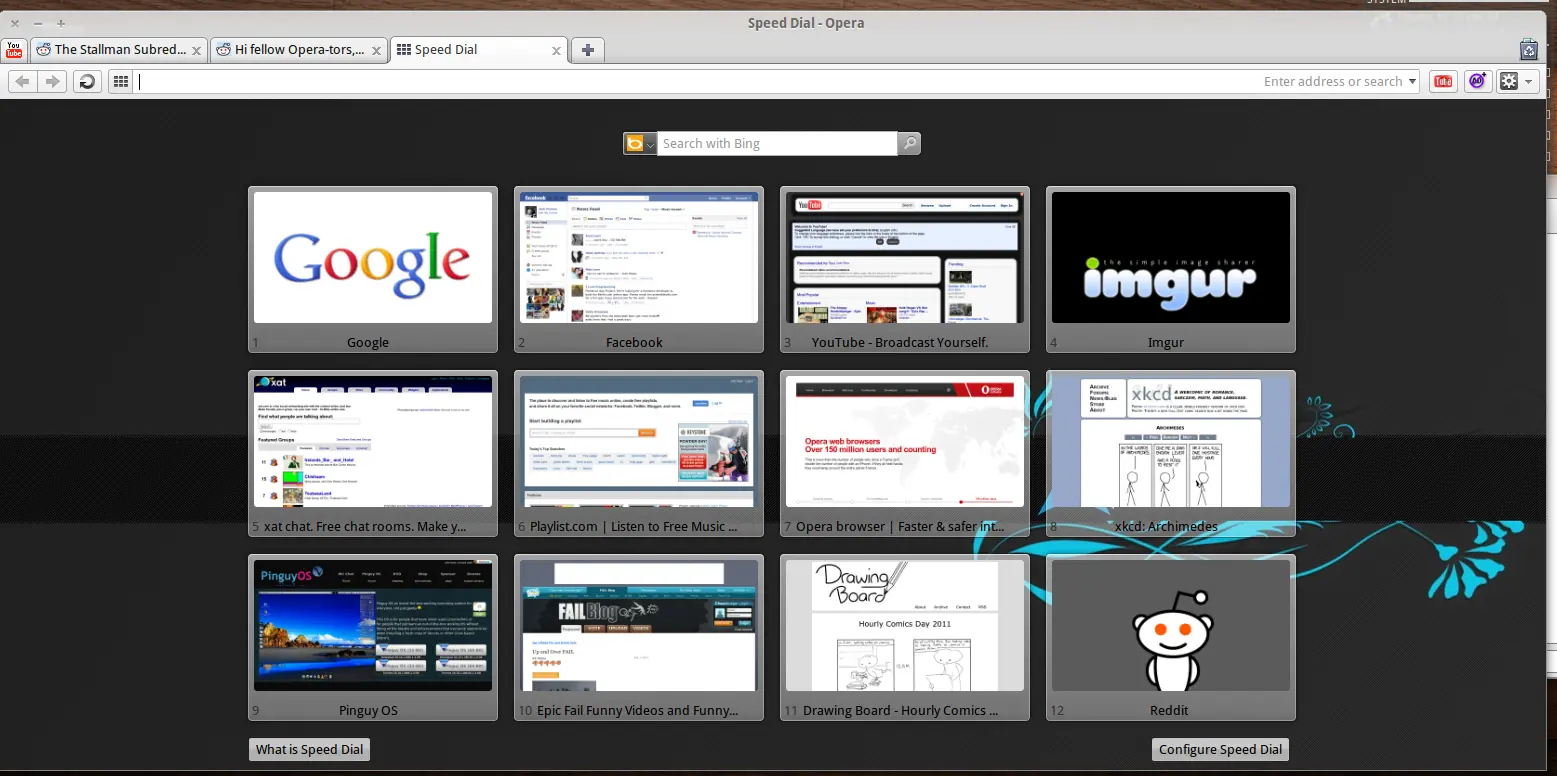Open the Playlist.com speed dial thumbnail

[x=639, y=453]
